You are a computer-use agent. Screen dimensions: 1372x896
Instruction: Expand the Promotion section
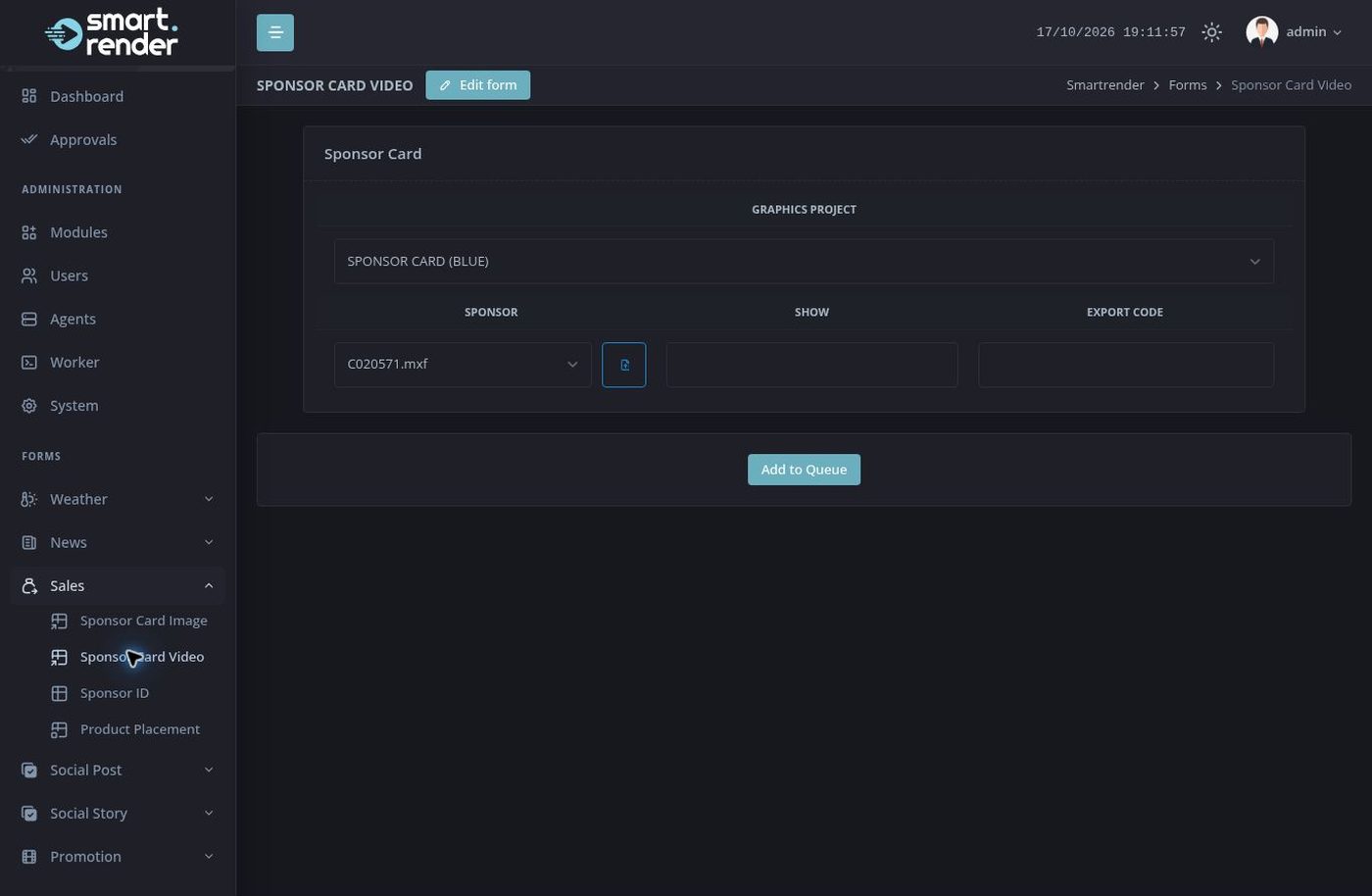[x=209, y=856]
